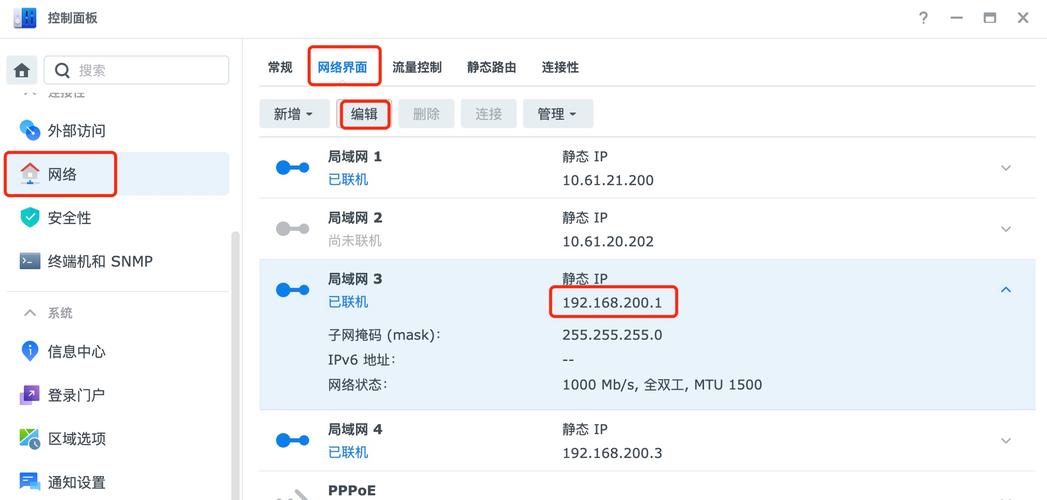Click the magnifier icon in the search box

[x=62, y=71]
